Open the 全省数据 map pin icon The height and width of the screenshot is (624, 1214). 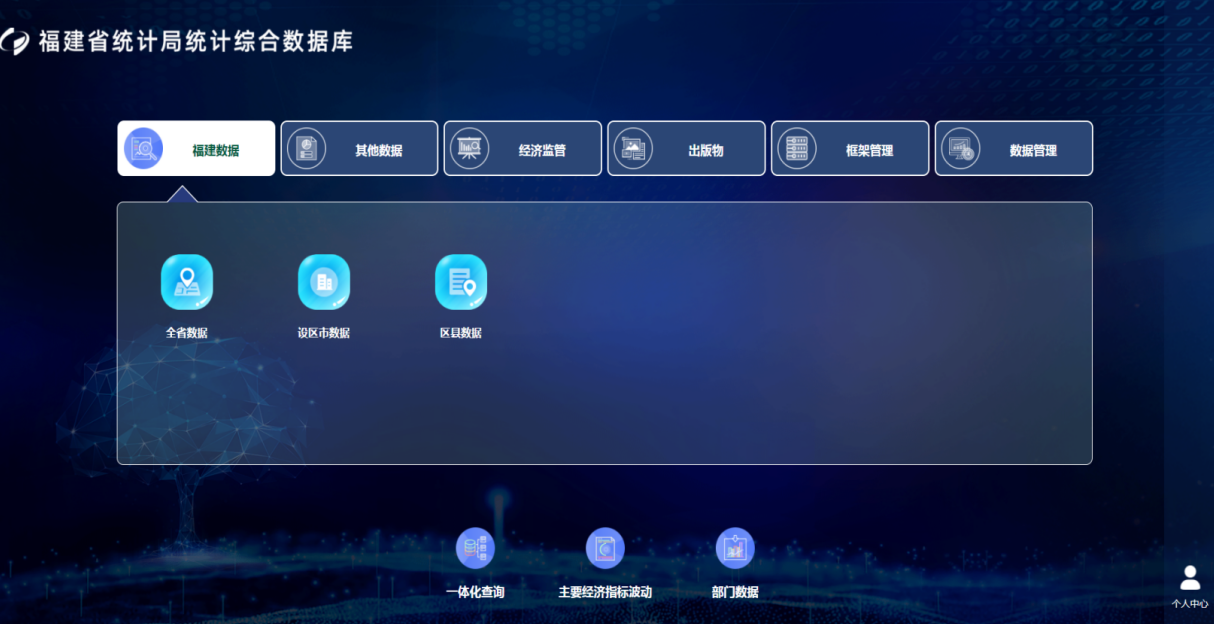coord(187,282)
